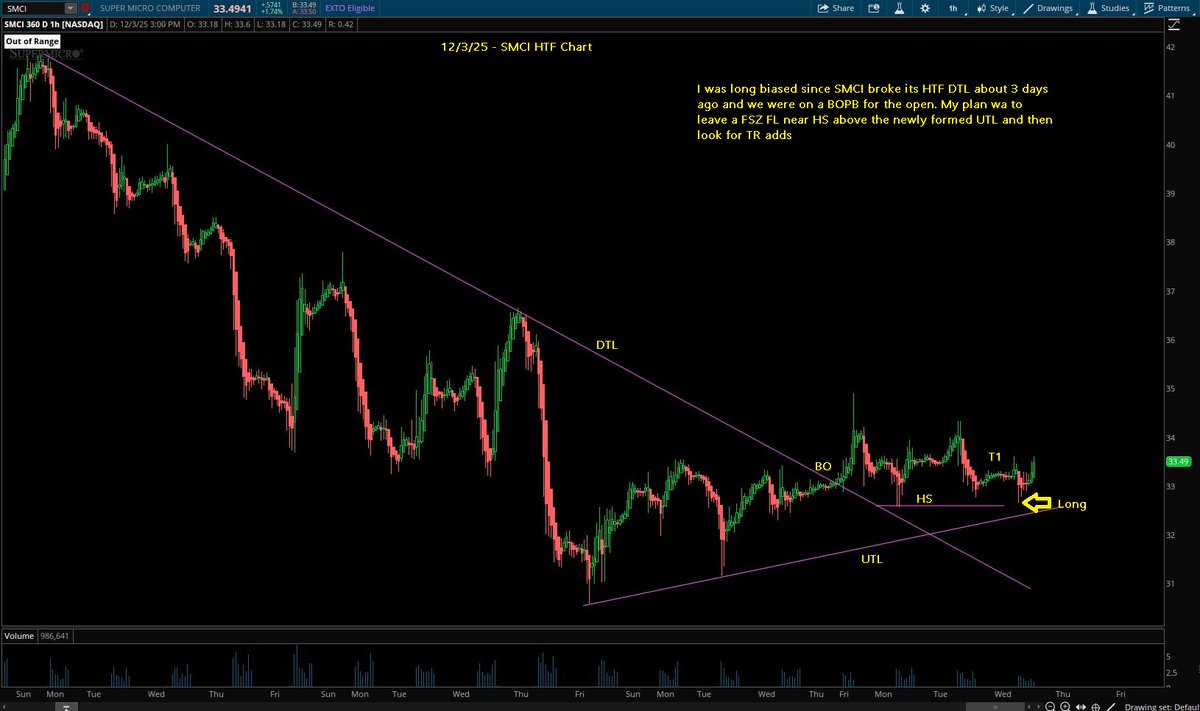Click the +.5741 +1.74% change value

272,8
